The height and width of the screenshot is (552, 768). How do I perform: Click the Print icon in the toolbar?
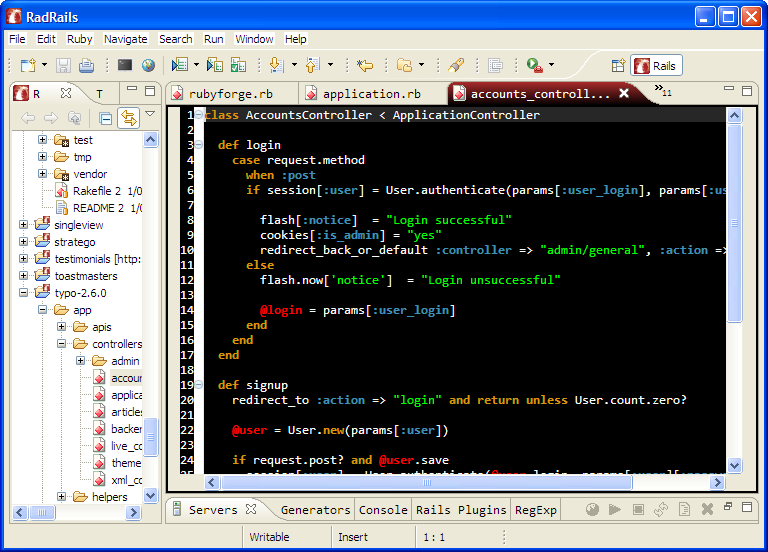tap(87, 66)
